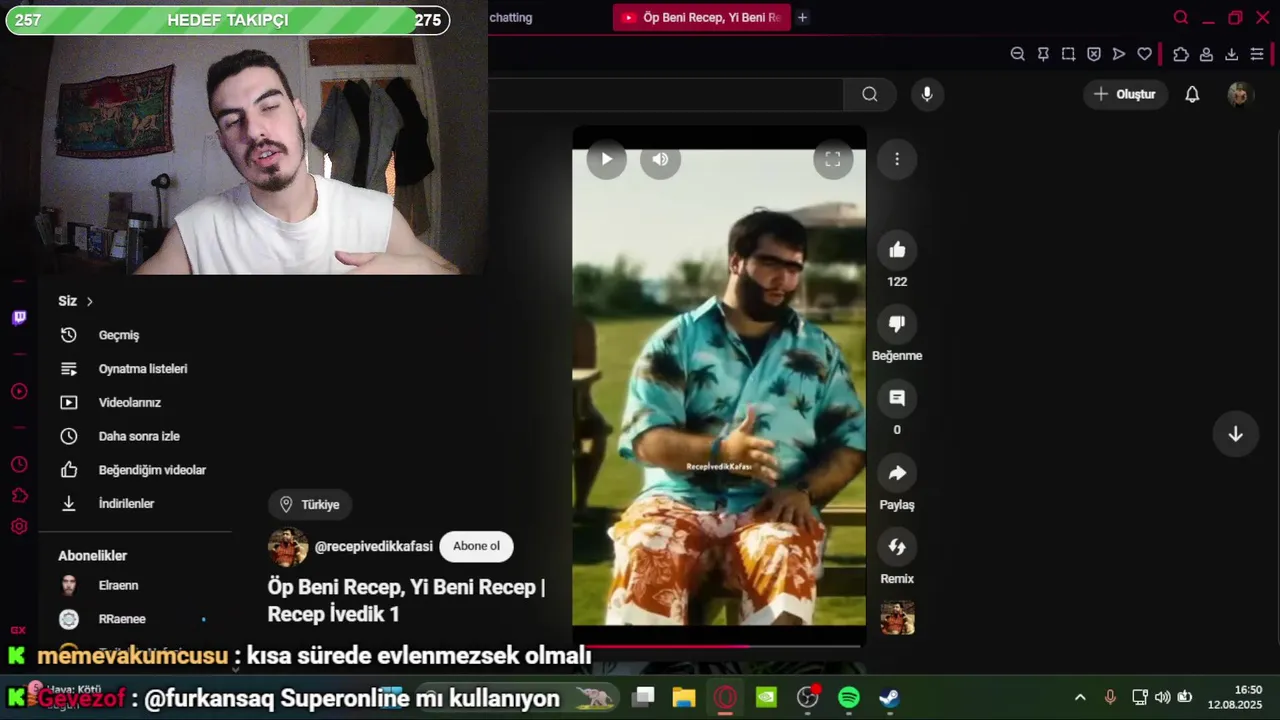Expand the Siz section chevron
Screen dimensions: 1280x720
tap(89, 301)
